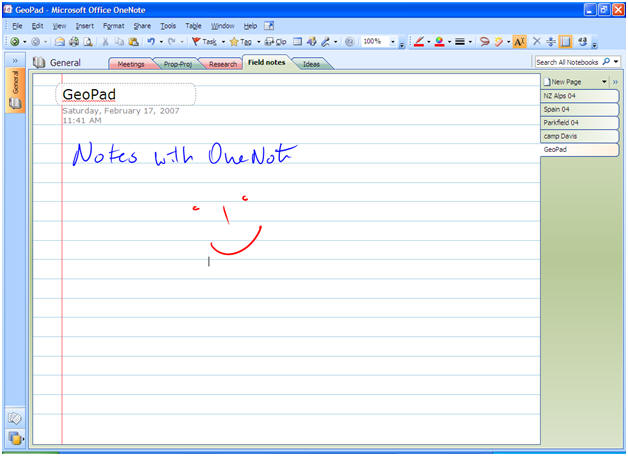Screen dimensions: 628x456
Task: Open the search scope dropdown arrow
Action: [616, 62]
